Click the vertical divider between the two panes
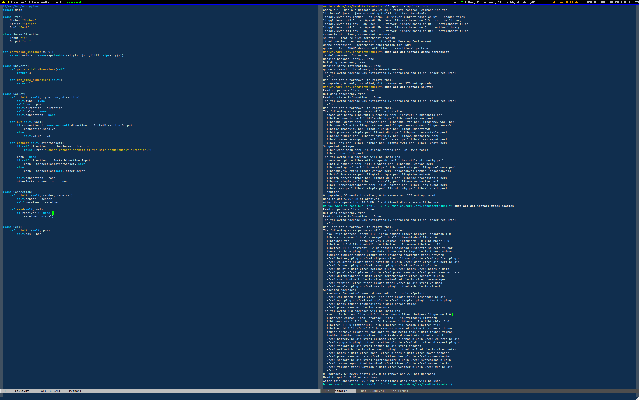 (x=319, y=200)
